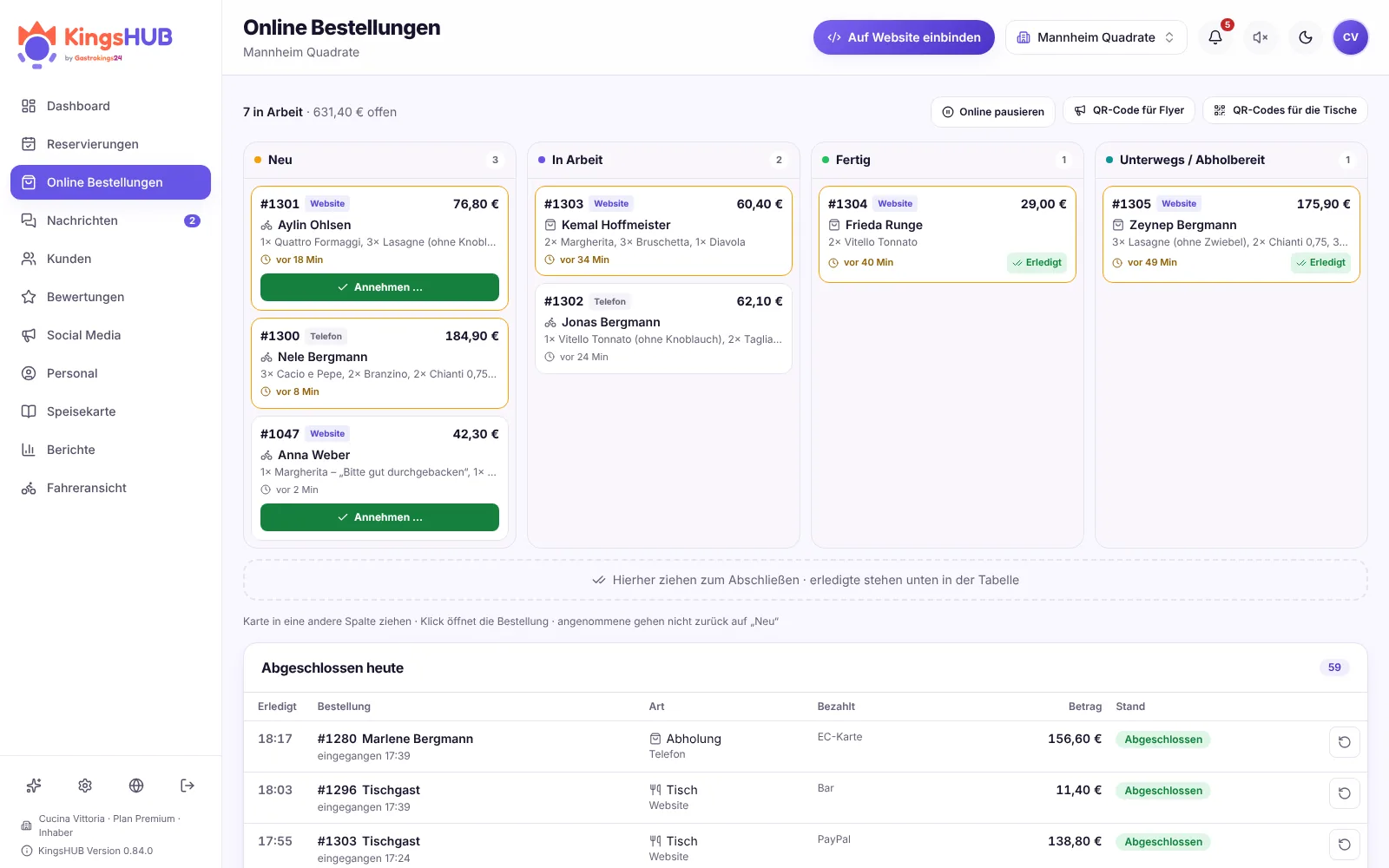Restore order #1280 with the undo icon
This screenshot has width=1389, height=868.
coord(1344,742)
